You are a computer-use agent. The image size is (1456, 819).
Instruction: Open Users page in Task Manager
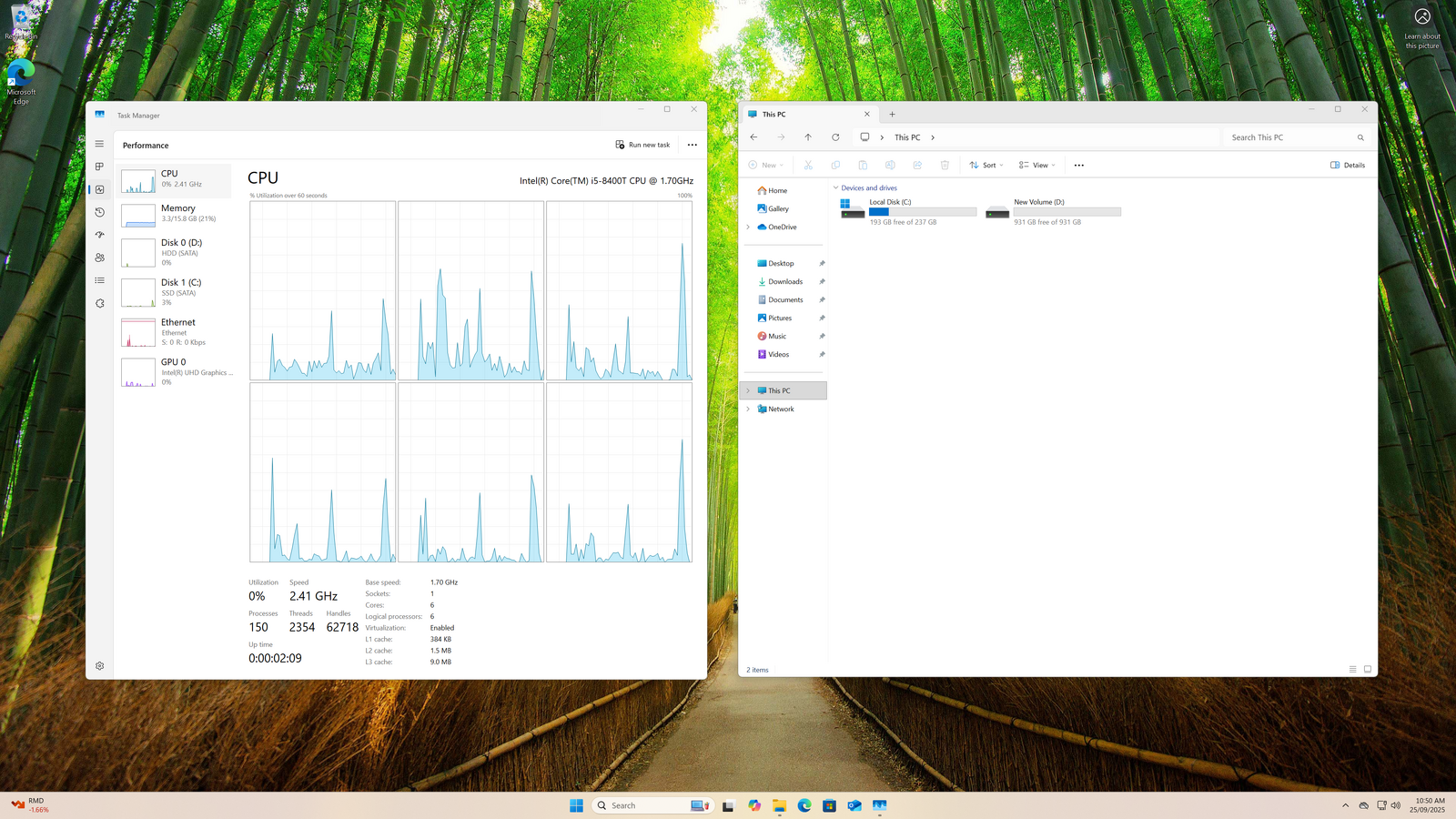click(x=99, y=258)
